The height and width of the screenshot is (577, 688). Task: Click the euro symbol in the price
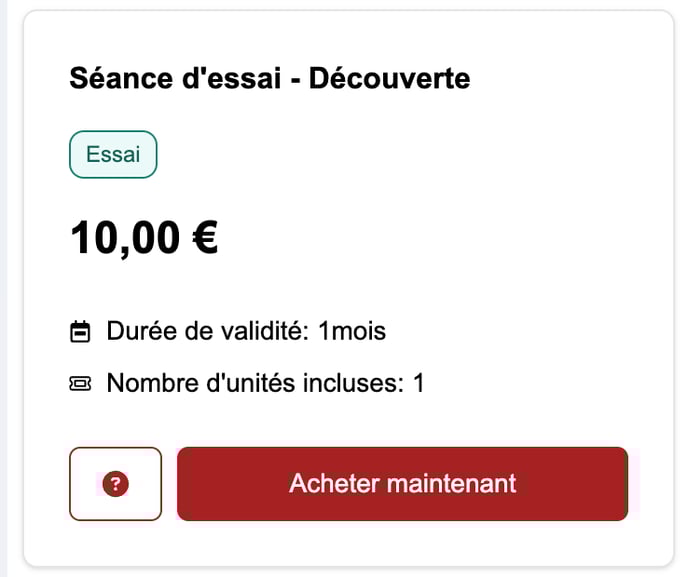click(x=205, y=237)
